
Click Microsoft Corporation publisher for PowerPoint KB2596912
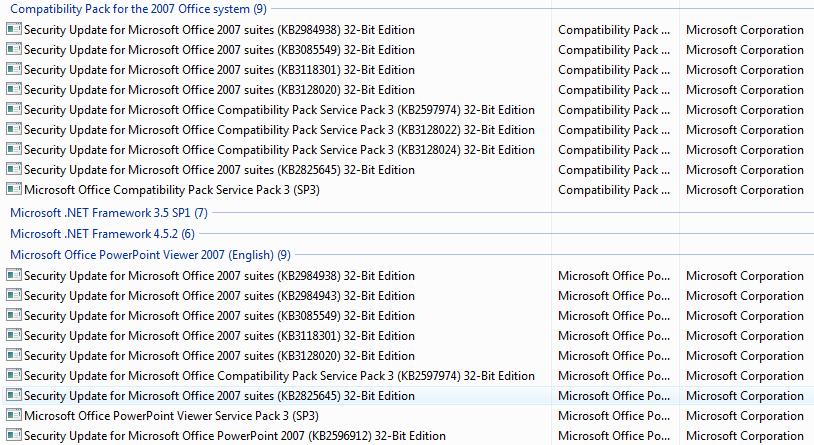744,436
